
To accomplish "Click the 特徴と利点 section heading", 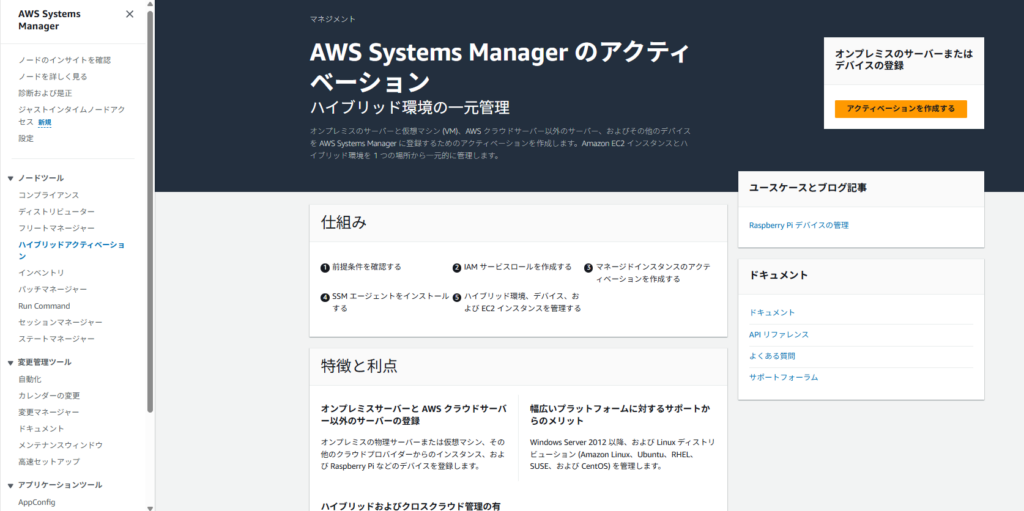I will [359, 367].
